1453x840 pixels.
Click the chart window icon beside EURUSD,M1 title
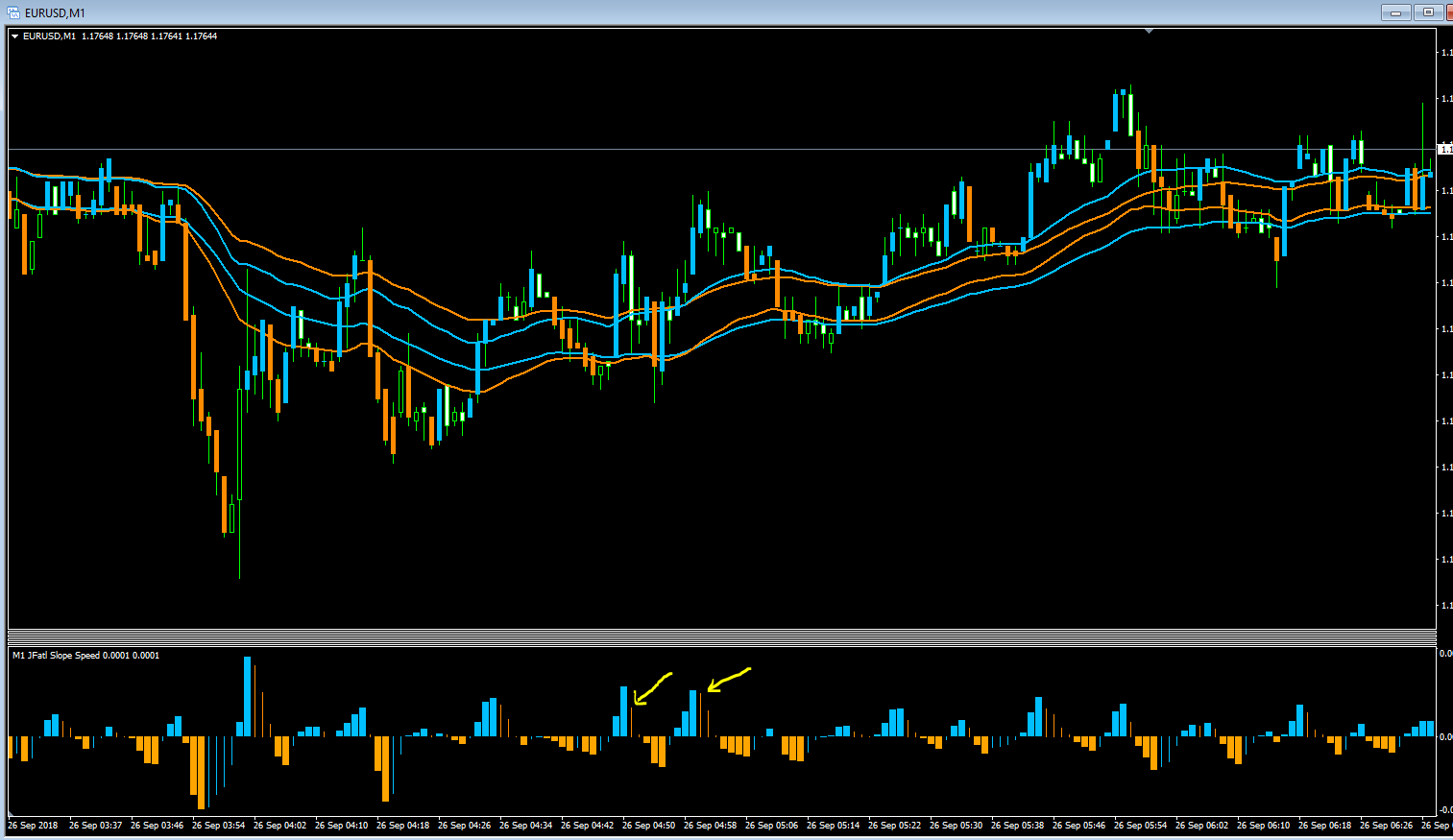(x=13, y=12)
